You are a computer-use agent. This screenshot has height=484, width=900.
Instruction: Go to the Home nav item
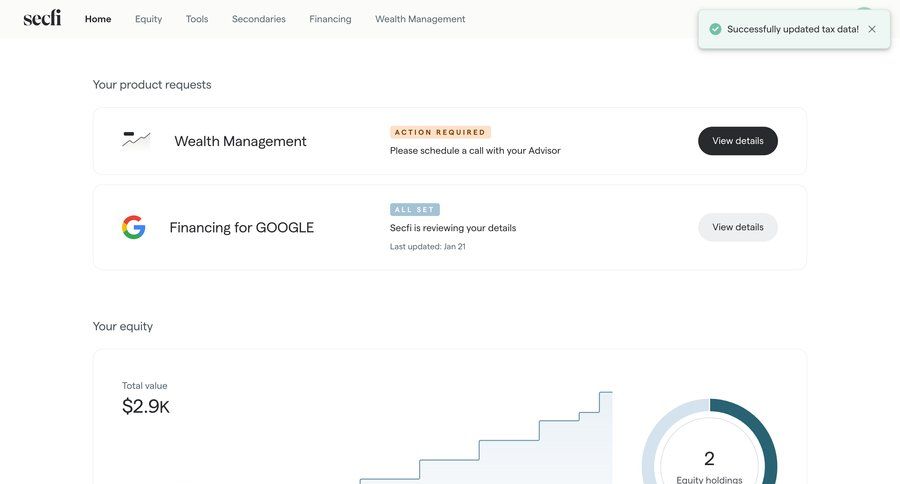(x=98, y=19)
